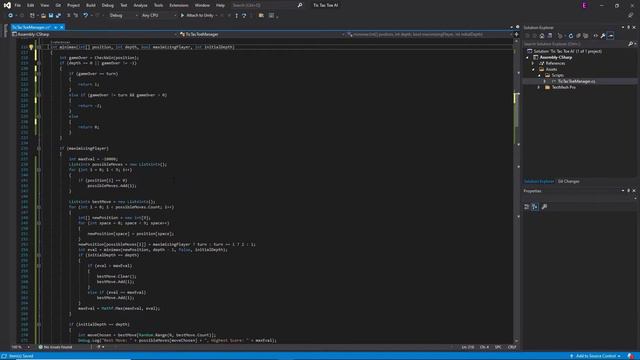The image size is (640, 360).
Task: Pin the TicTacToeManager.cs tab
Action: click(x=56, y=27)
